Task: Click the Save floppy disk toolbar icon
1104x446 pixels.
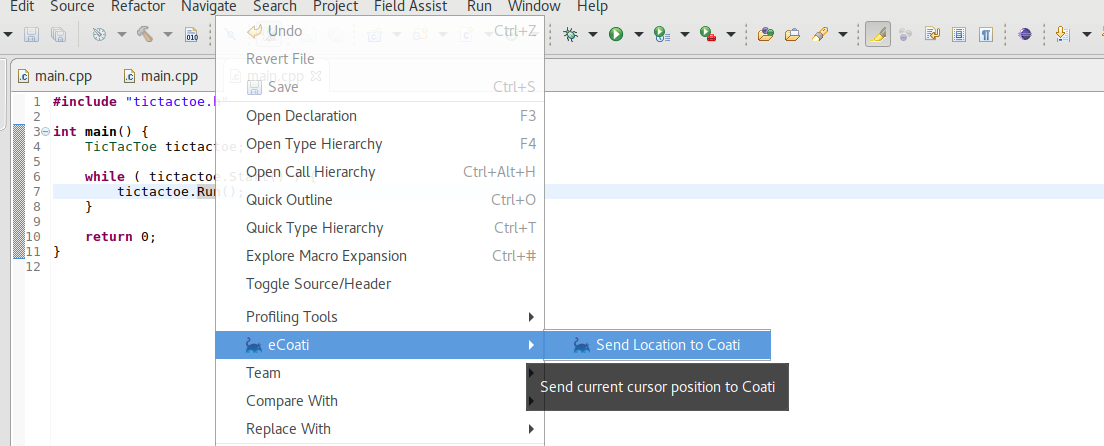Action: coord(31,34)
